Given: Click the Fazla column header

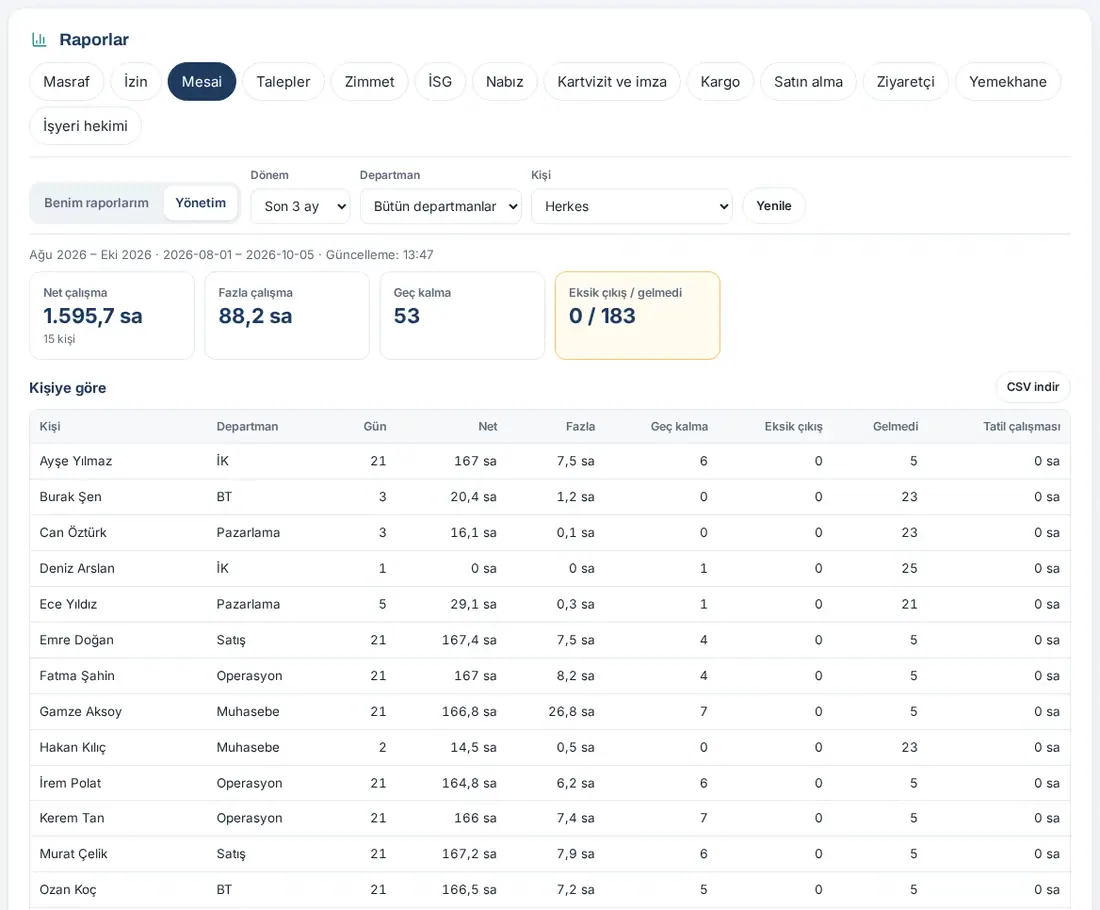Looking at the screenshot, I should click(x=580, y=427).
